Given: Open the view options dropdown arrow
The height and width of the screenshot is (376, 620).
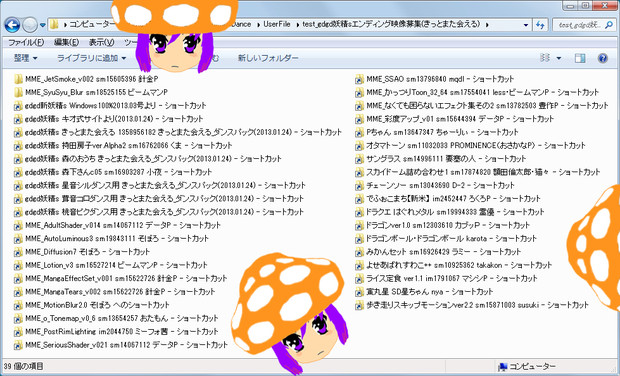Looking at the screenshot, I should [559, 58].
